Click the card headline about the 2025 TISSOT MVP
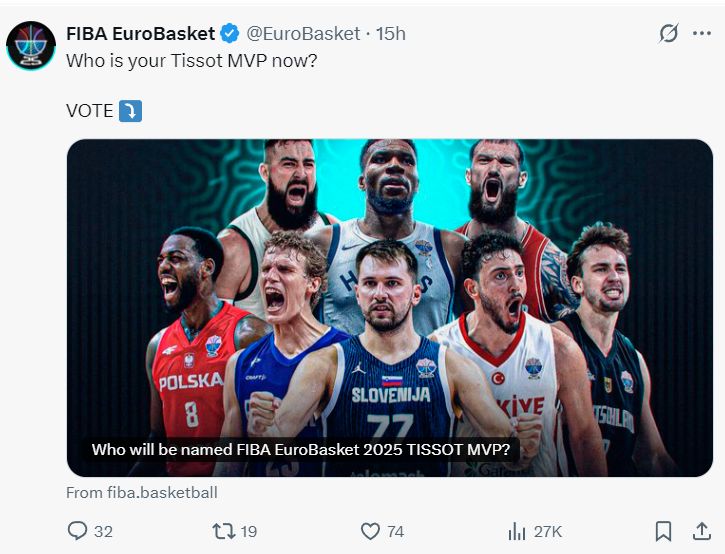Screen dimensions: 725x554 [300, 450]
